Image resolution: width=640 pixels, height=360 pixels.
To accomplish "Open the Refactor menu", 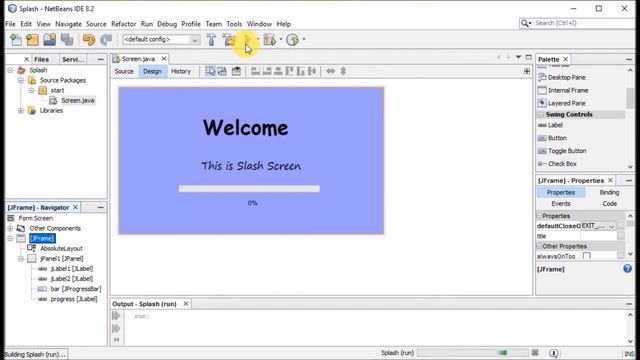I will point(124,24).
